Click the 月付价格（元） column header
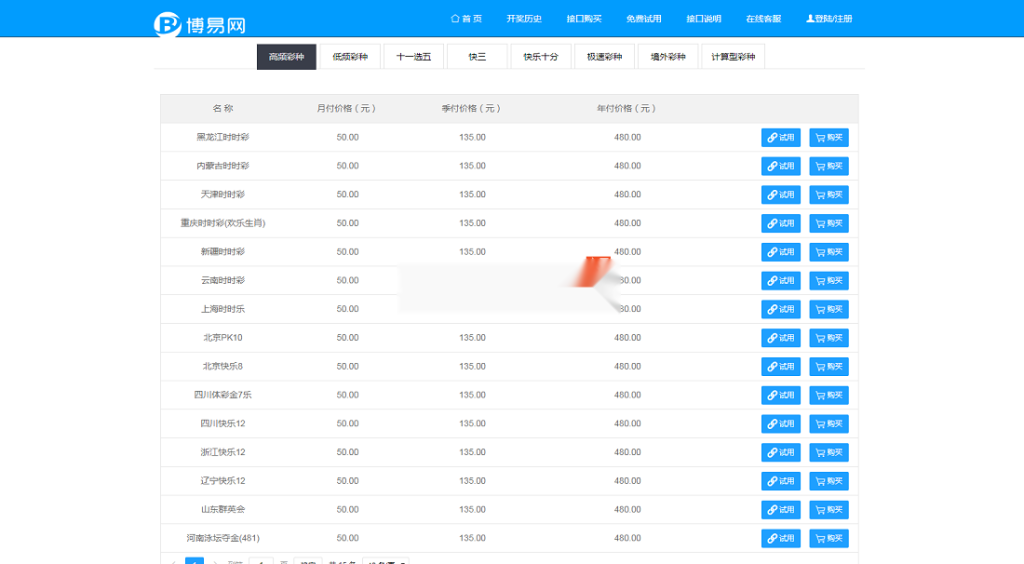The height and width of the screenshot is (564, 1024). (x=346, y=108)
